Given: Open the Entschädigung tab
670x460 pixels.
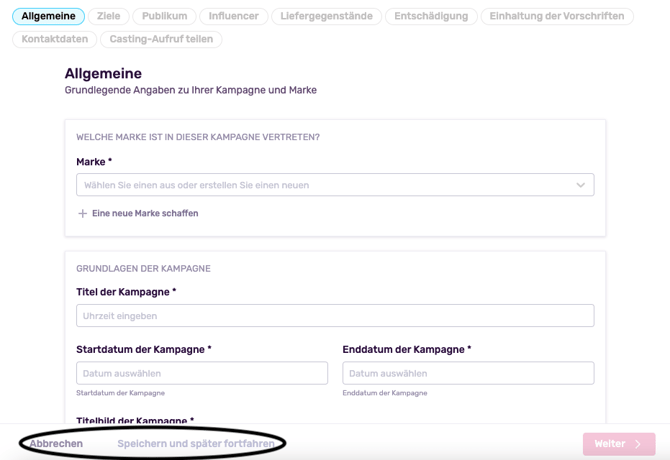Looking at the screenshot, I should coord(431,16).
